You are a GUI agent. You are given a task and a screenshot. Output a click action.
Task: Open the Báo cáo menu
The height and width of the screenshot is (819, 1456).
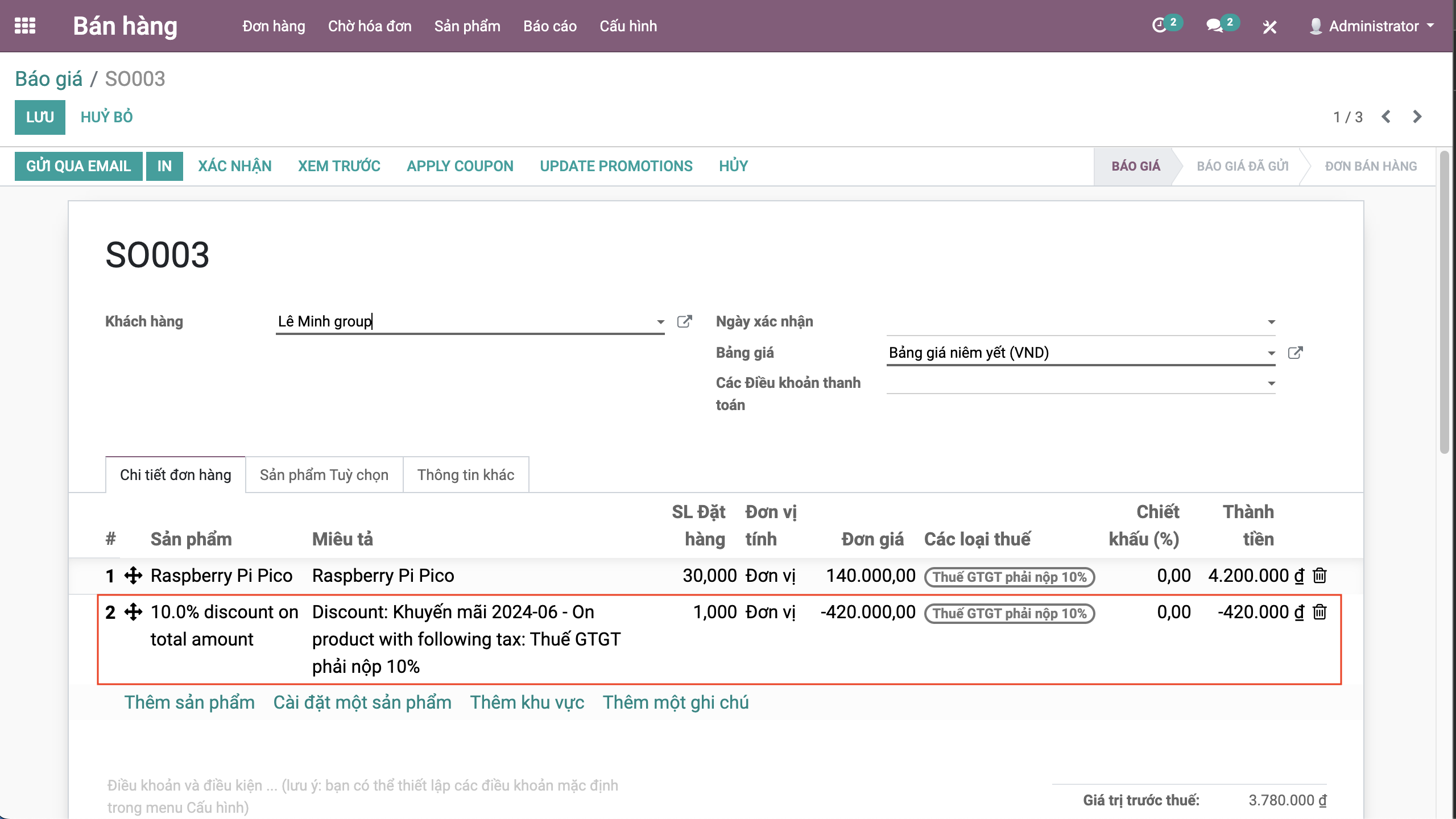click(x=549, y=26)
